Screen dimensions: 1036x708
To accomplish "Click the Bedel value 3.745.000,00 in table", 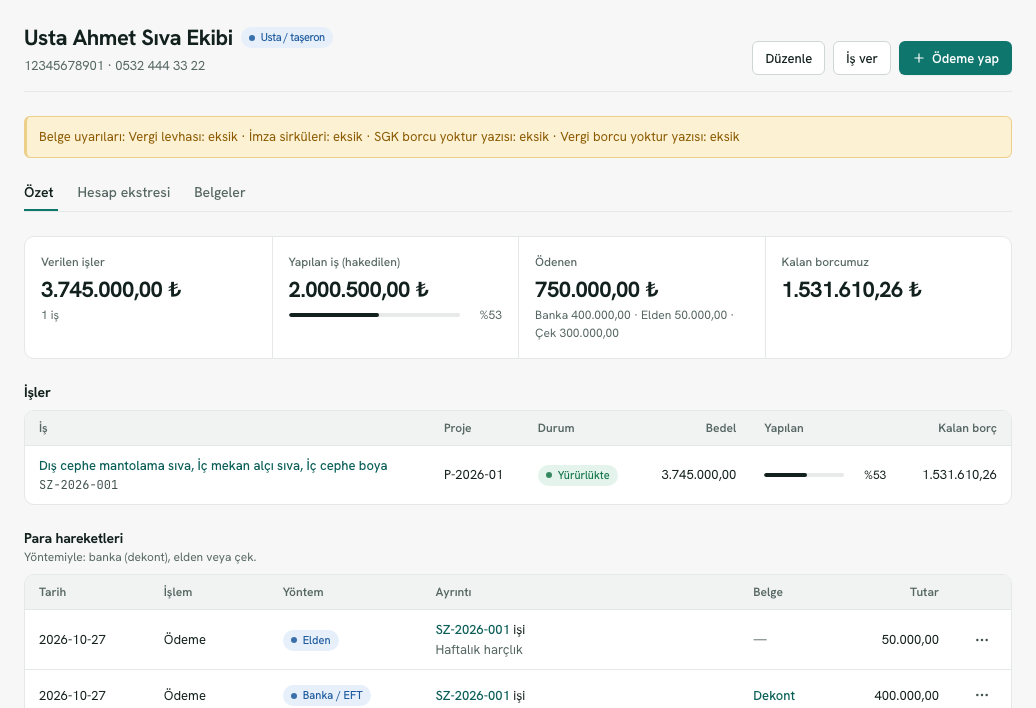I will [x=698, y=475].
